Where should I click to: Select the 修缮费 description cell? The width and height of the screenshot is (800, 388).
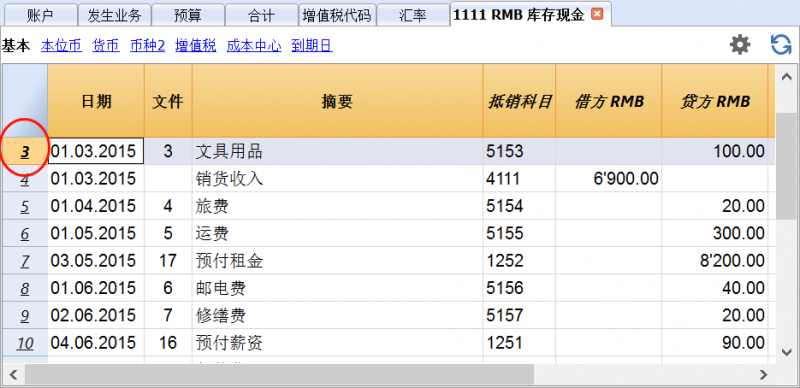tap(337, 316)
